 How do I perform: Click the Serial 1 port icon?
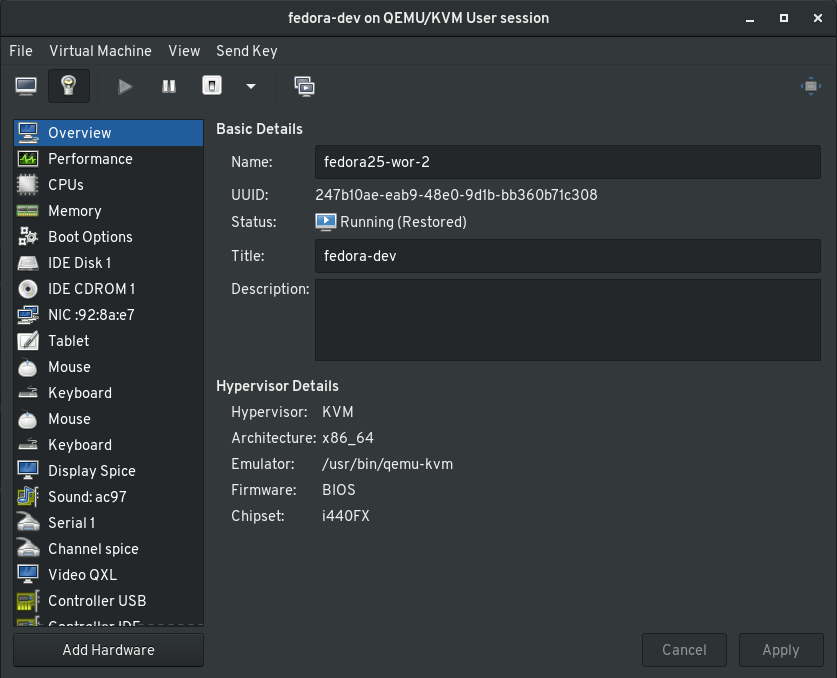click(28, 522)
